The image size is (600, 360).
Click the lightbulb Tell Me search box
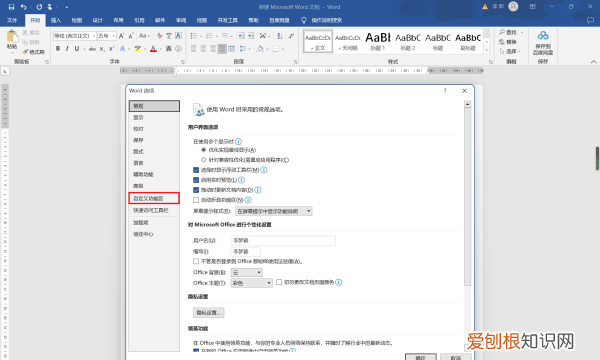click(x=322, y=20)
